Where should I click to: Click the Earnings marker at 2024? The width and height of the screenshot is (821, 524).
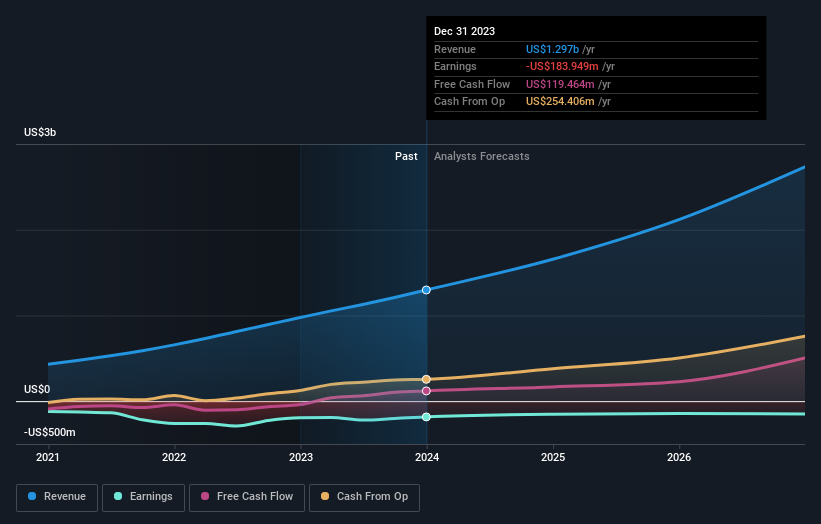pos(426,417)
